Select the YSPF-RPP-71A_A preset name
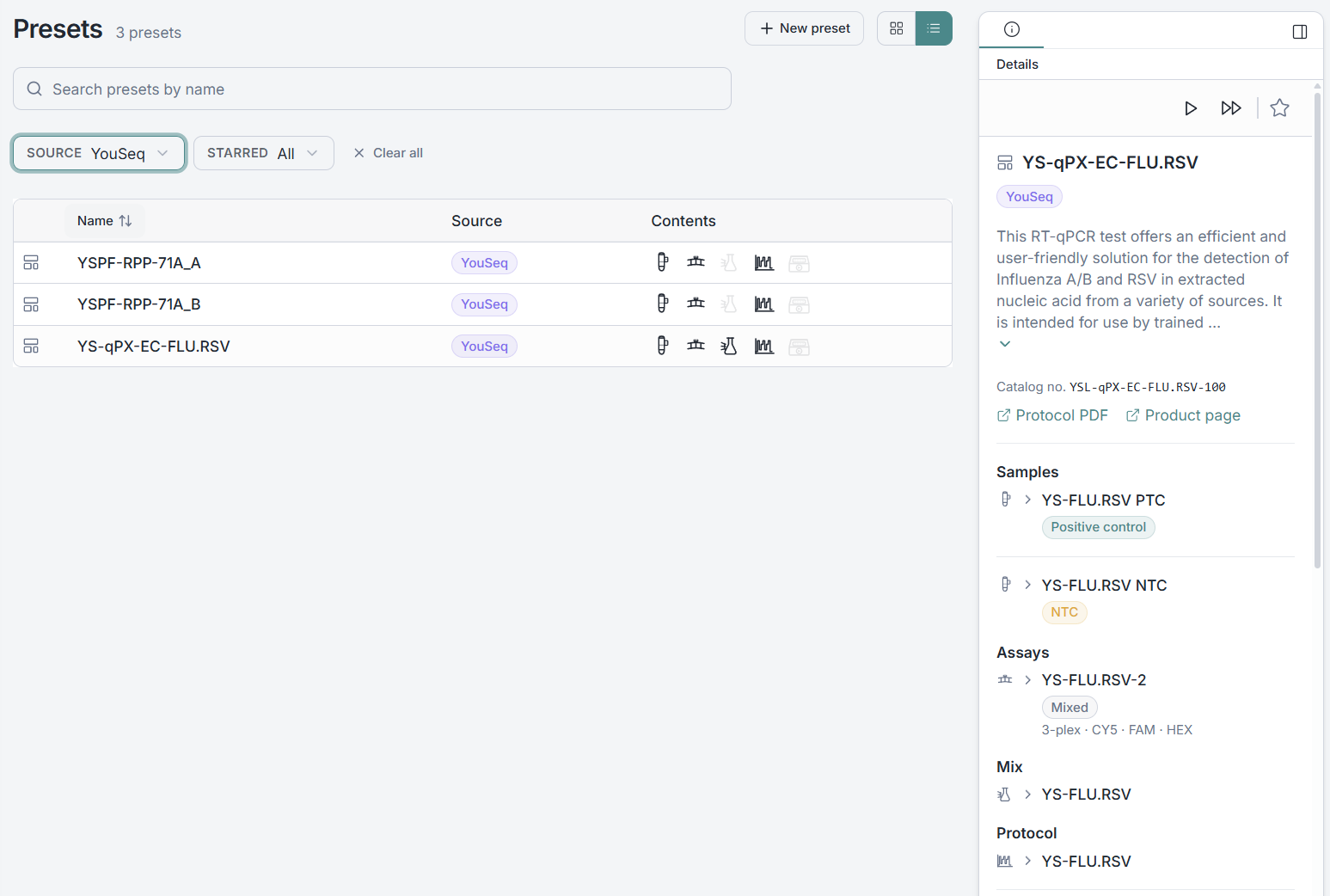The image size is (1330, 896). click(x=139, y=263)
